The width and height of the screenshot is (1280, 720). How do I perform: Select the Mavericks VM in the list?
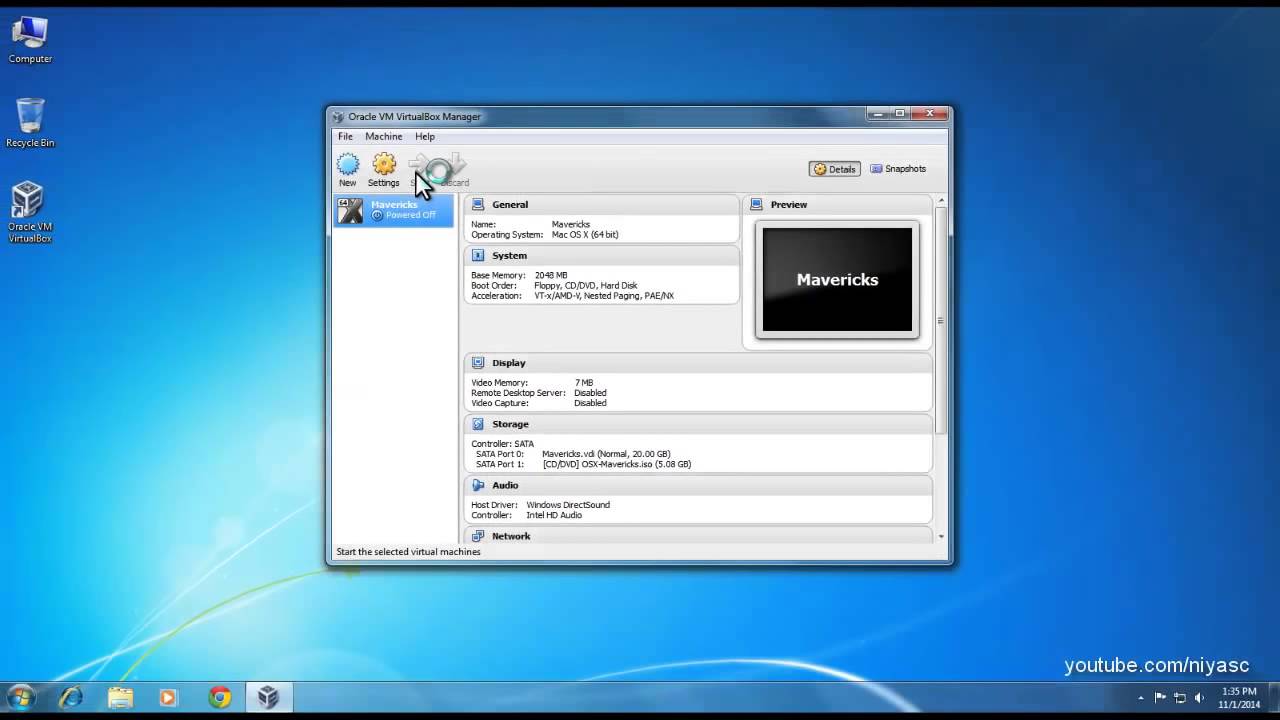[394, 210]
